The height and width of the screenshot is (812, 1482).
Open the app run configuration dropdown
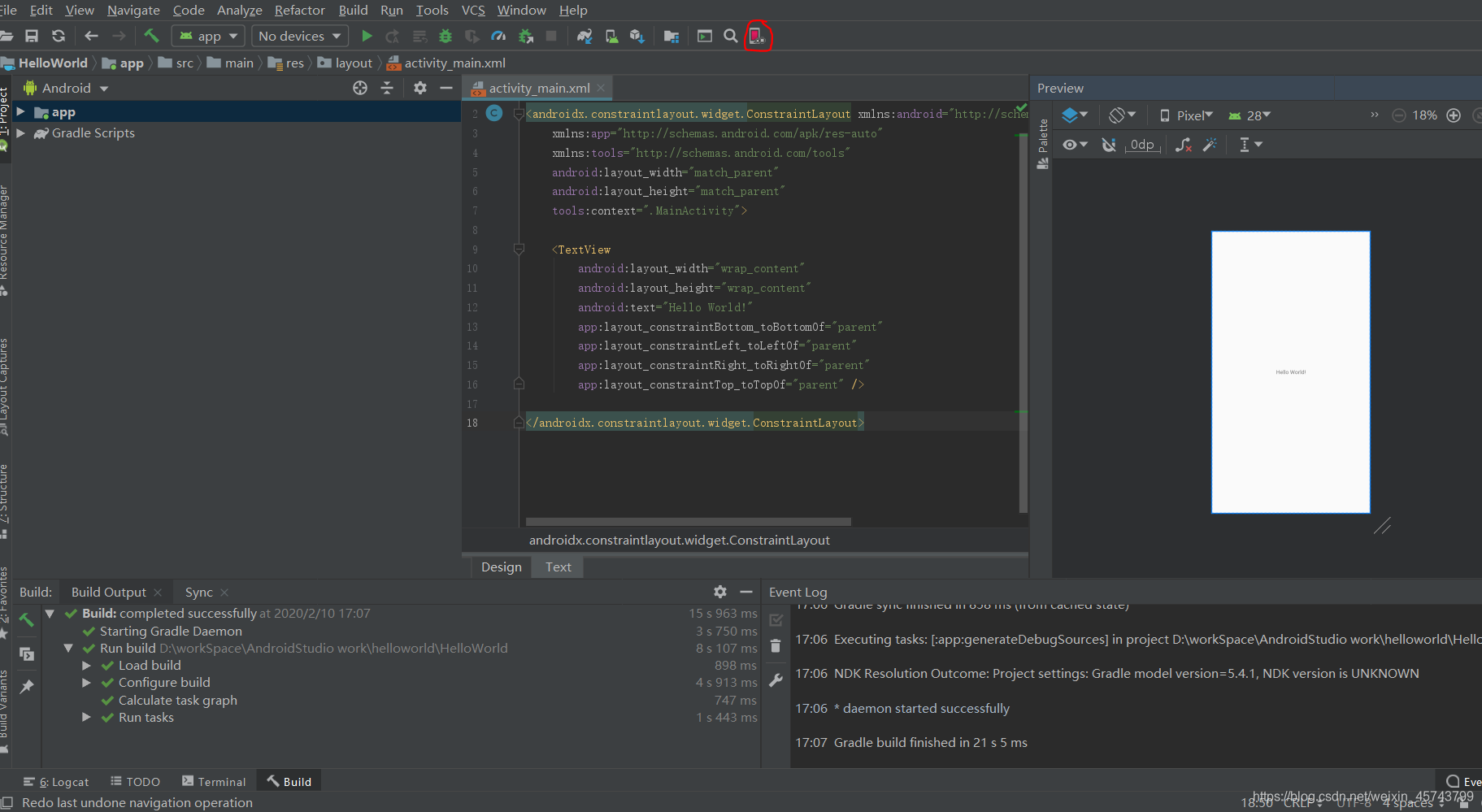point(209,36)
